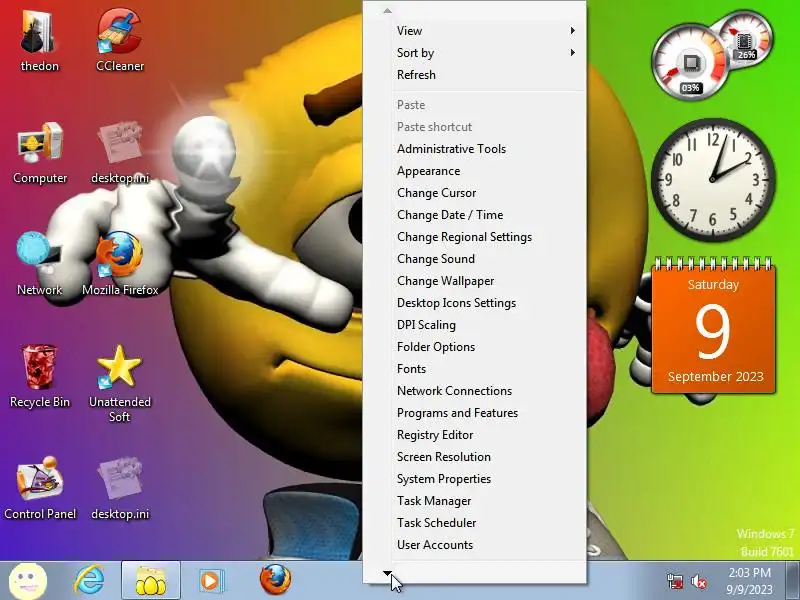The image size is (800, 600).
Task: Click the menu scroll-down arrow
Action: point(387,573)
